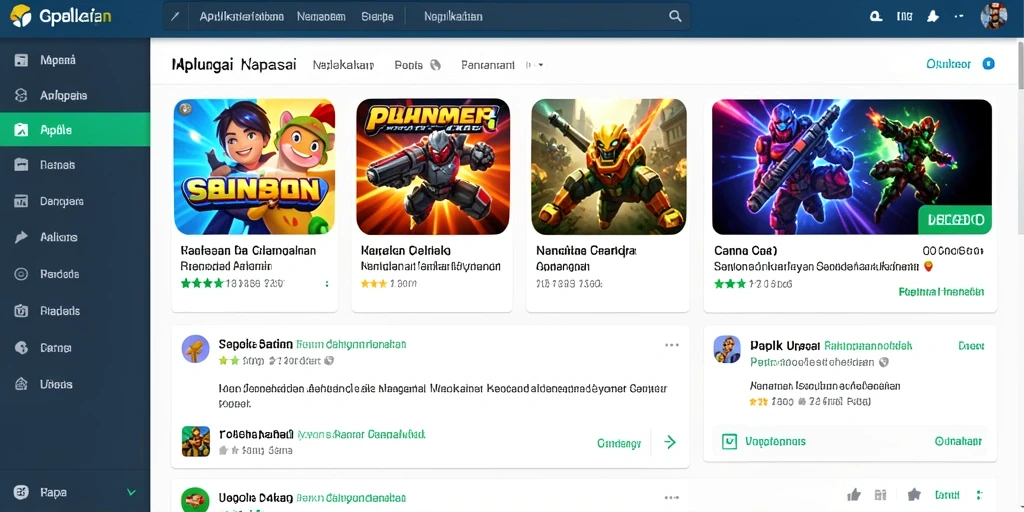Open the three-dot menu on the SAINBON card

pyautogui.click(x=327, y=284)
